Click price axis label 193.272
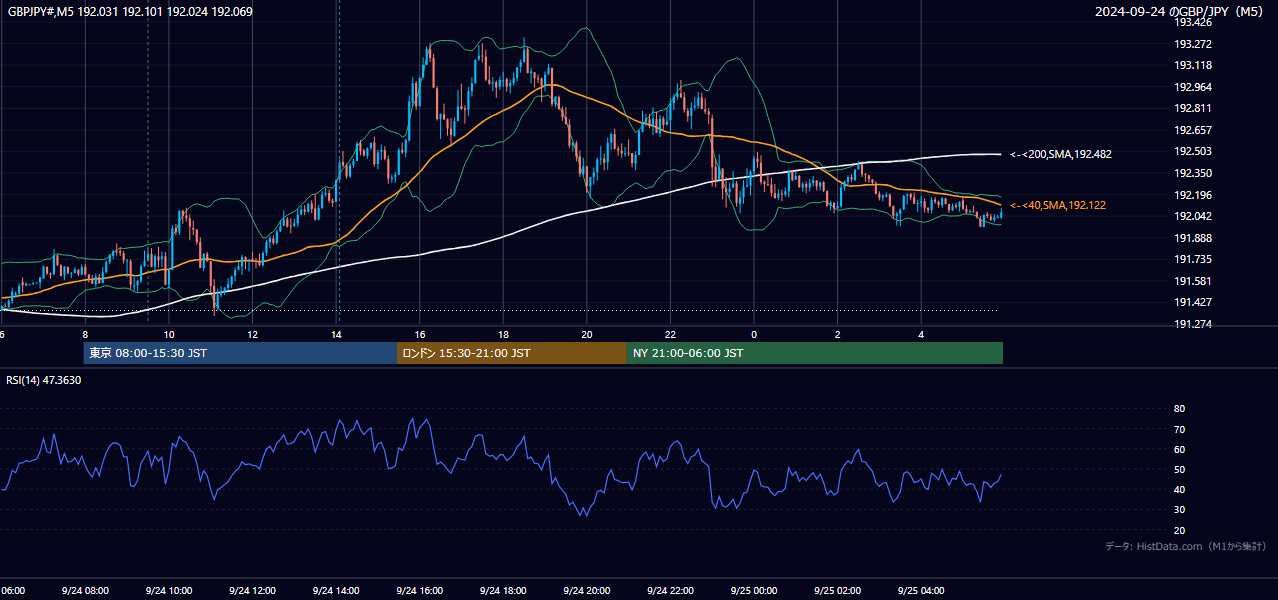 coord(1193,44)
